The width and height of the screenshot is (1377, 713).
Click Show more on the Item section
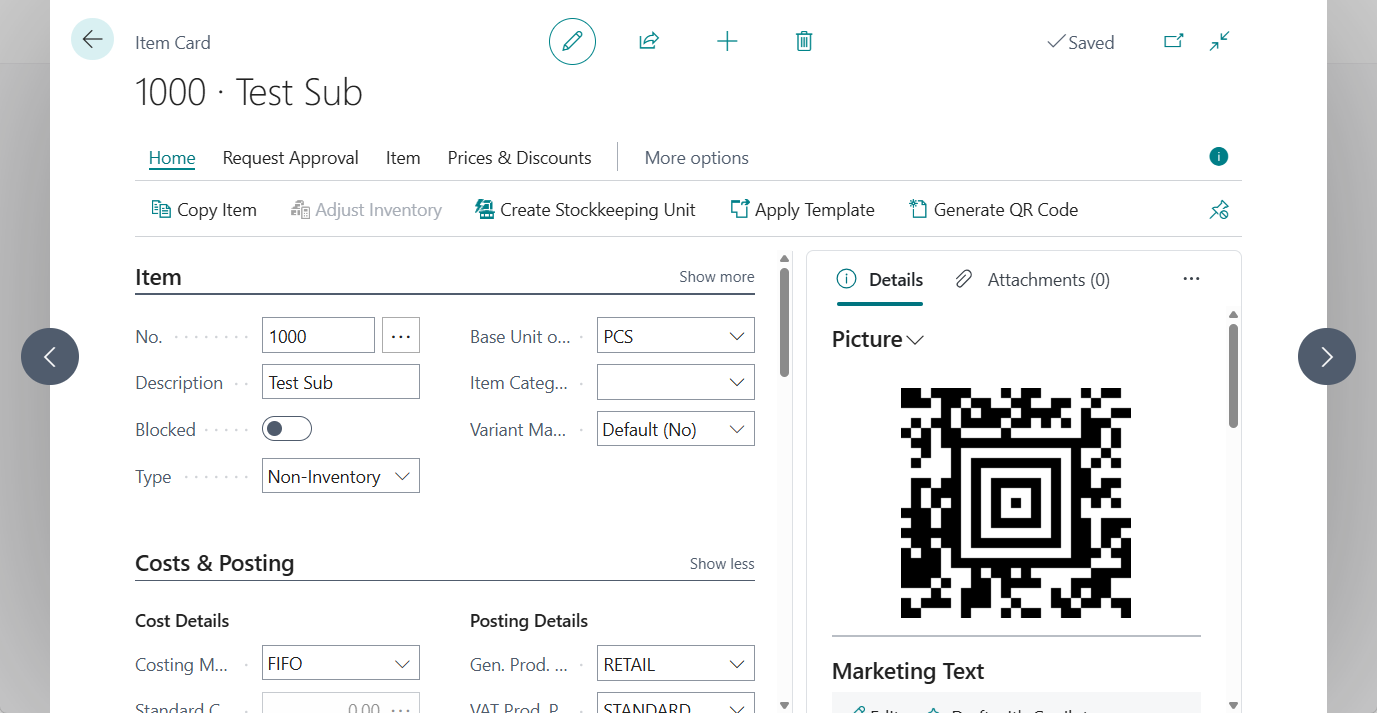716,276
